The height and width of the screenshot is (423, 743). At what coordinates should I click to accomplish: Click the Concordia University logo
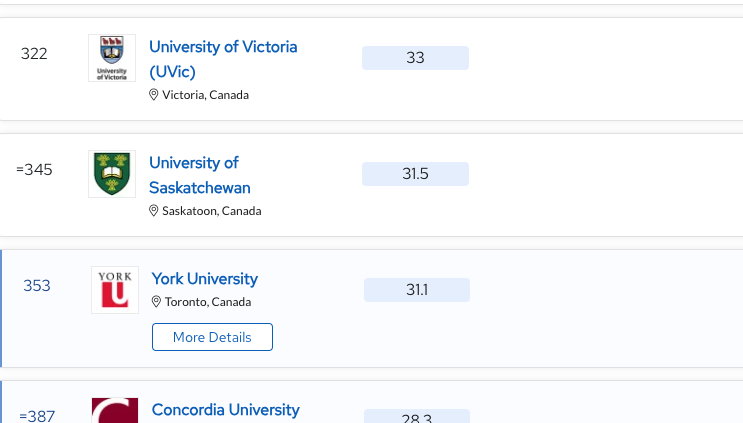click(115, 410)
